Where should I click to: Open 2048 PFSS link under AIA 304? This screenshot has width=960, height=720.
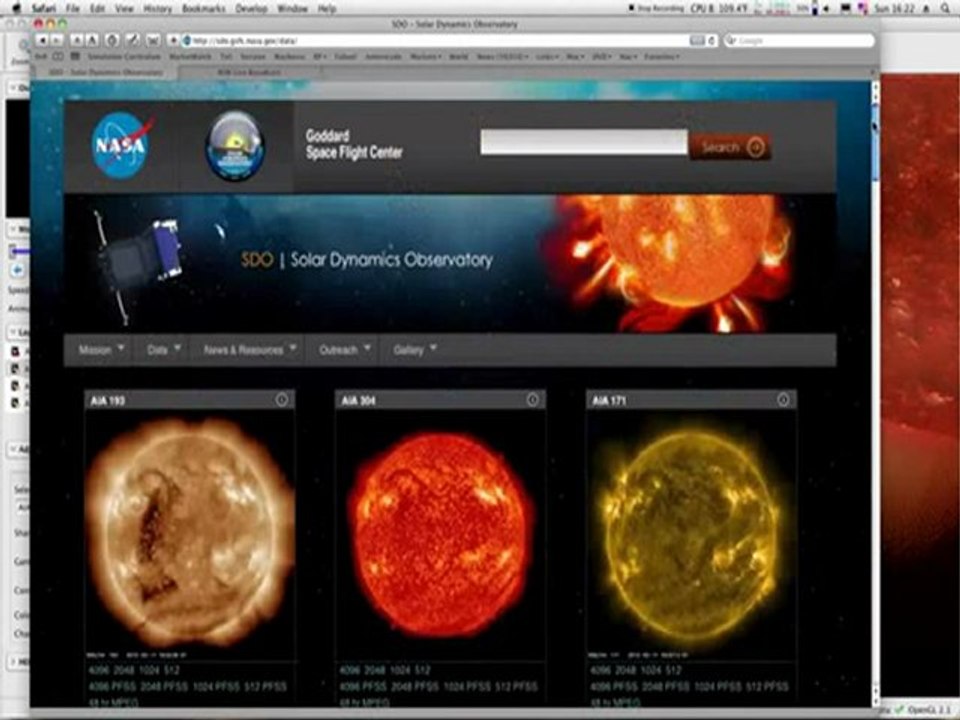click(x=415, y=687)
